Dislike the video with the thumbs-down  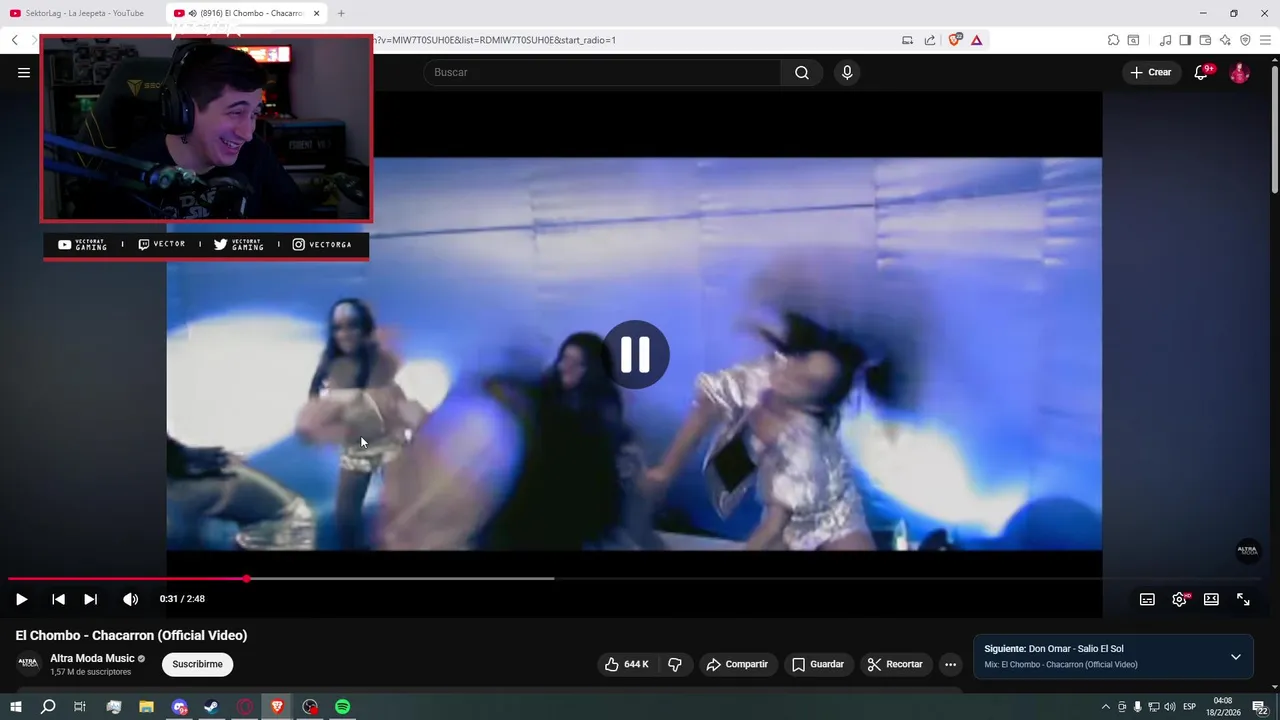(675, 664)
